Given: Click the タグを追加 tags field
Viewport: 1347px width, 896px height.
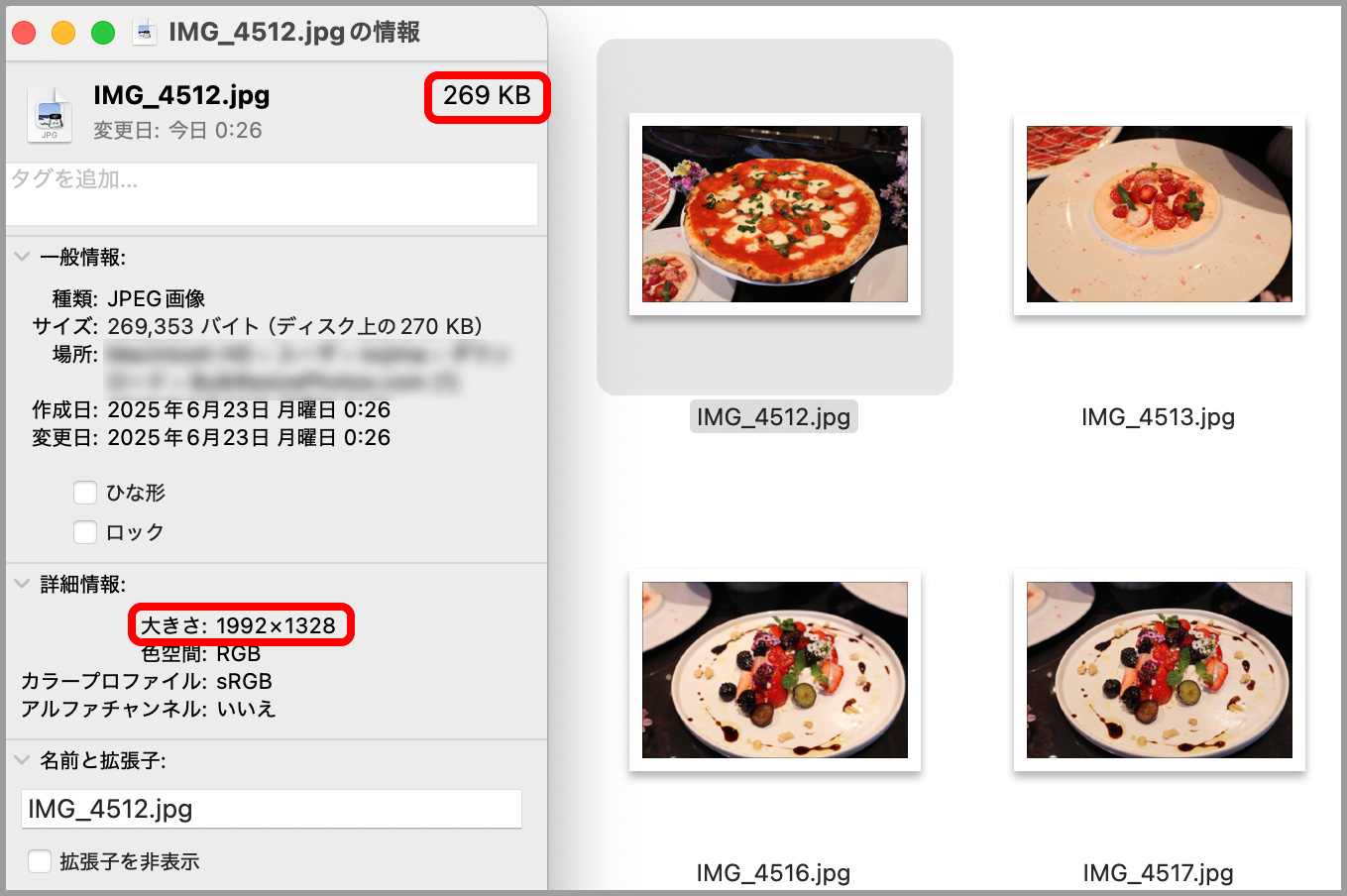Looking at the screenshot, I should pos(273,194).
